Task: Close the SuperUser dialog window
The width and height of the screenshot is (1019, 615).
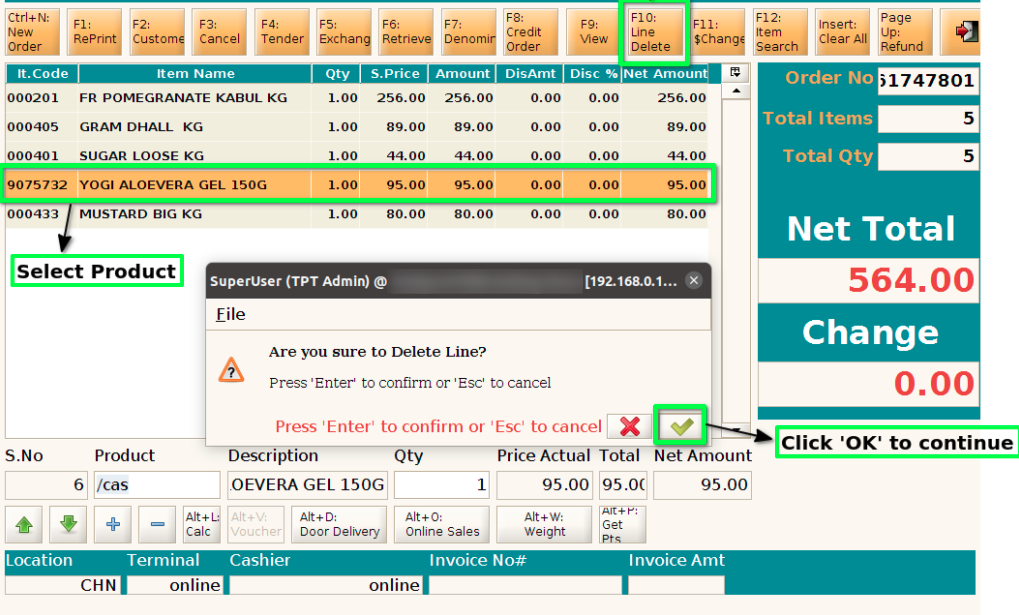Action: (x=693, y=280)
